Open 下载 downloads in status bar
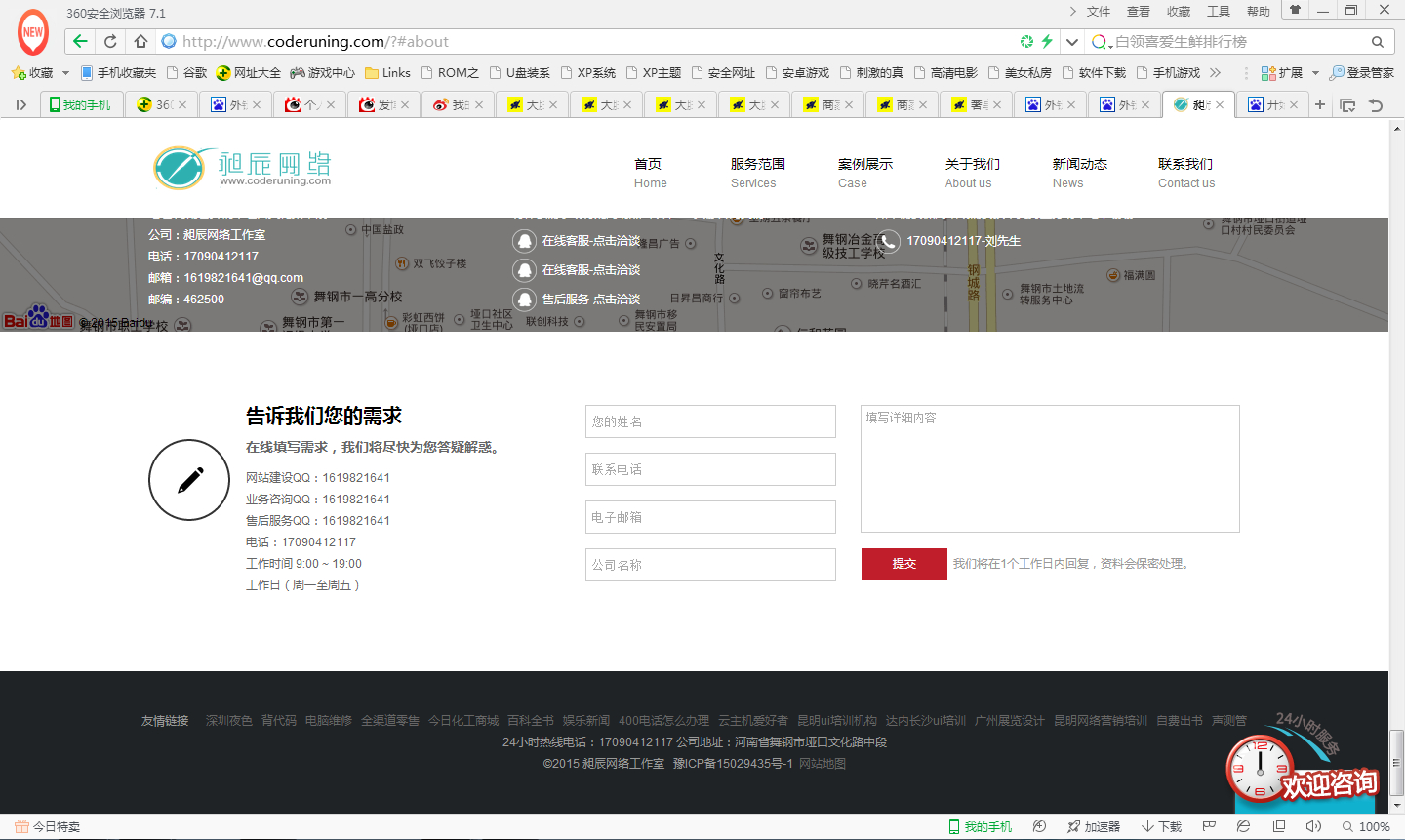The width and height of the screenshot is (1405, 840). pos(1161,827)
